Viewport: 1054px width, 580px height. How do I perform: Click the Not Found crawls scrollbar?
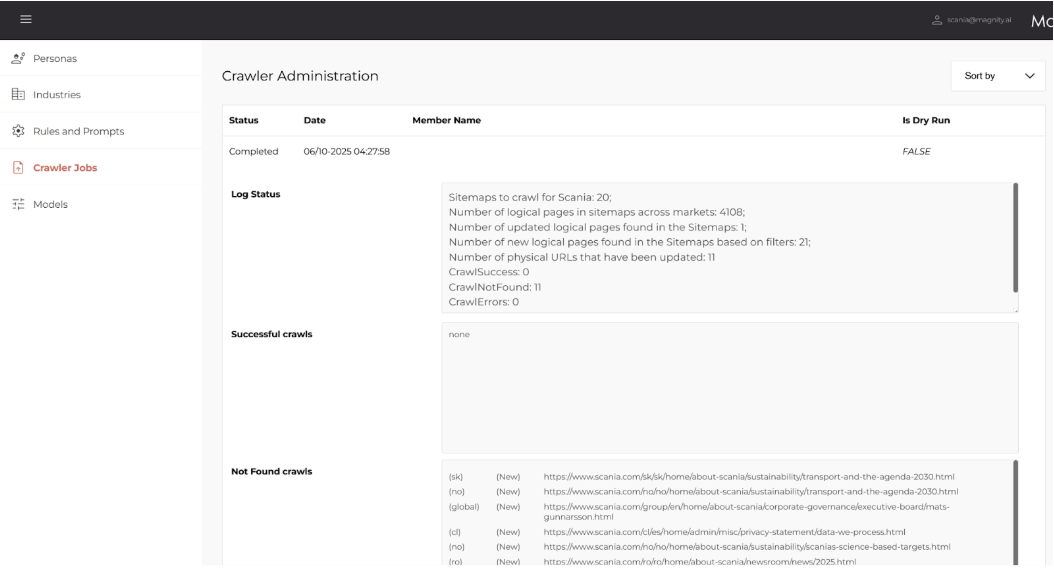1015,510
